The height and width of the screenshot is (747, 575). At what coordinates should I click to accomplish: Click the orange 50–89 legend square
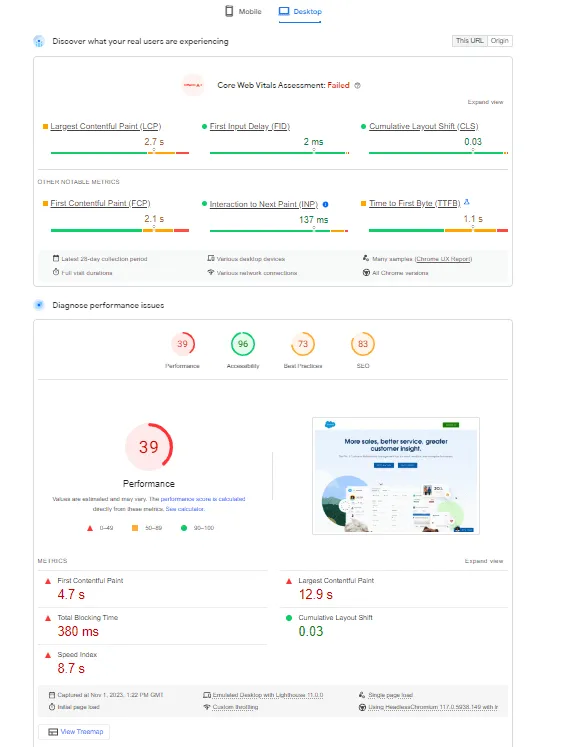coord(135,528)
